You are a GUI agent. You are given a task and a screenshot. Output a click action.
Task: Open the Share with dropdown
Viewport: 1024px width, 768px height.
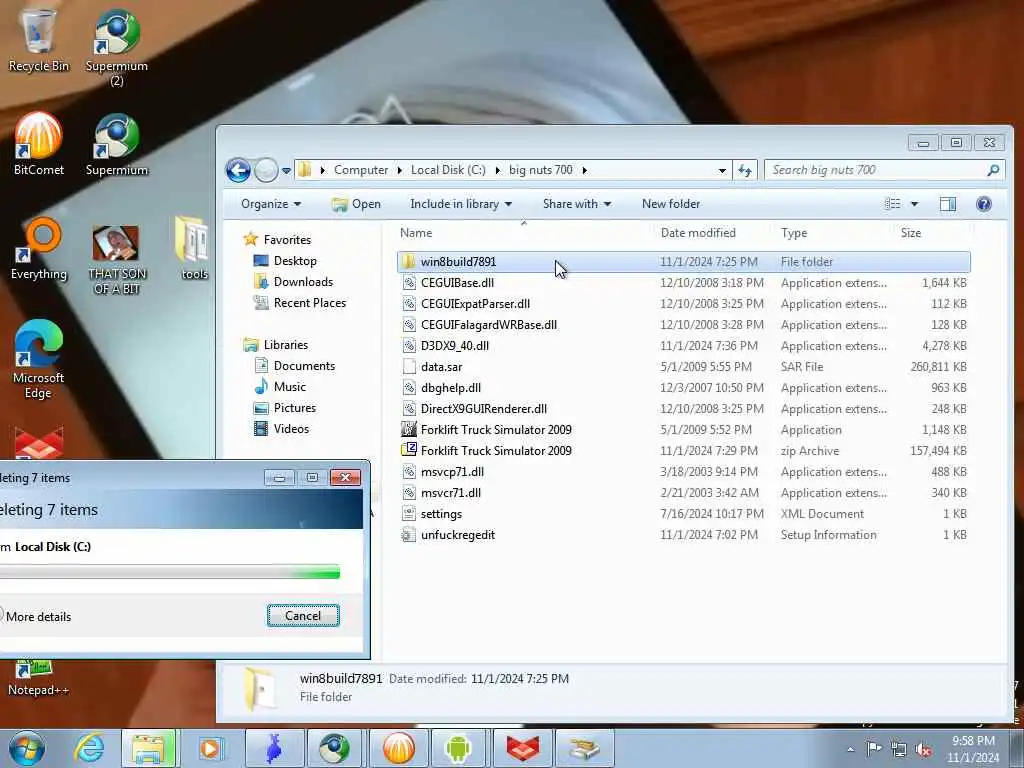point(577,204)
